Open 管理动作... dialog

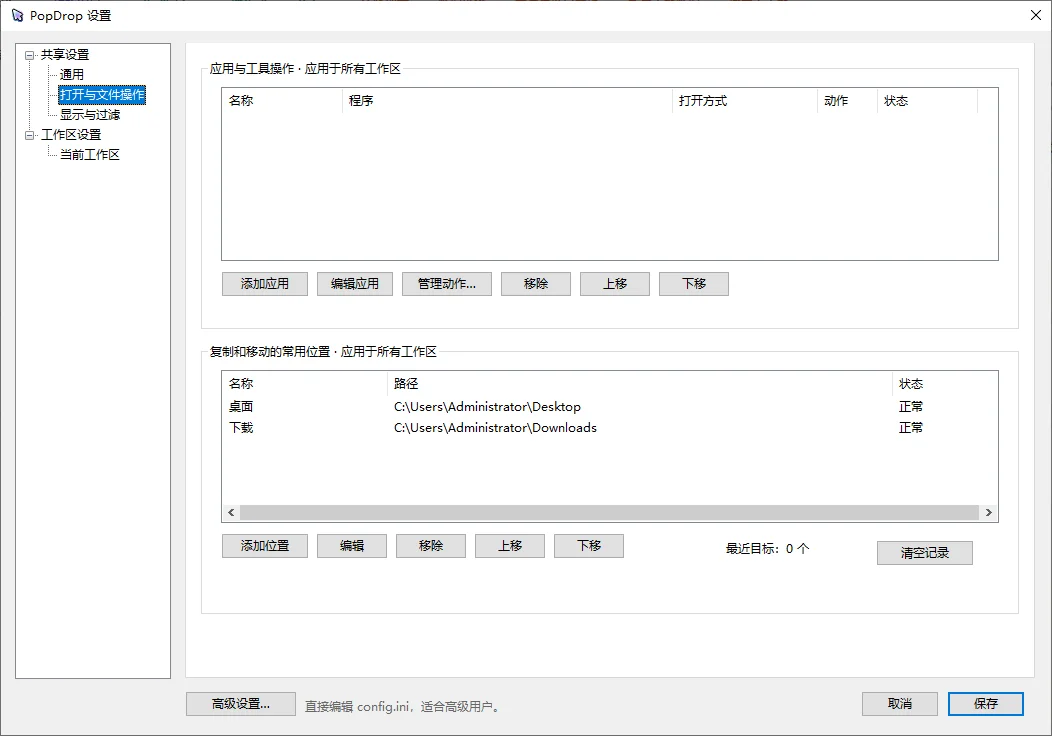[x=447, y=284]
